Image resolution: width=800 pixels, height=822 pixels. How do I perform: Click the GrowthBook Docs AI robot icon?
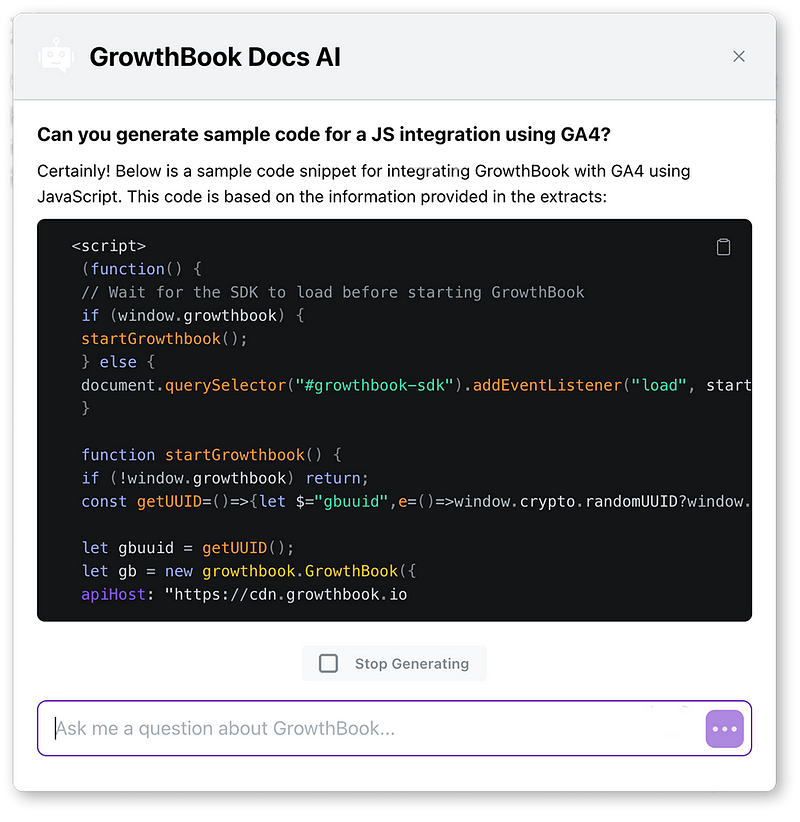coord(56,56)
